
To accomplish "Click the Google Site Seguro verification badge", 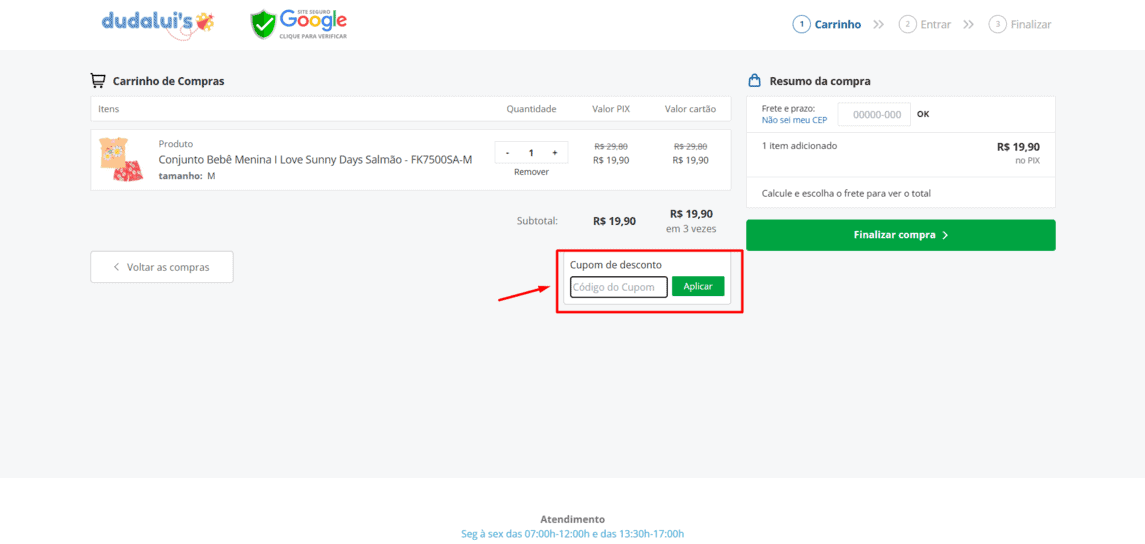I will 299,25.
